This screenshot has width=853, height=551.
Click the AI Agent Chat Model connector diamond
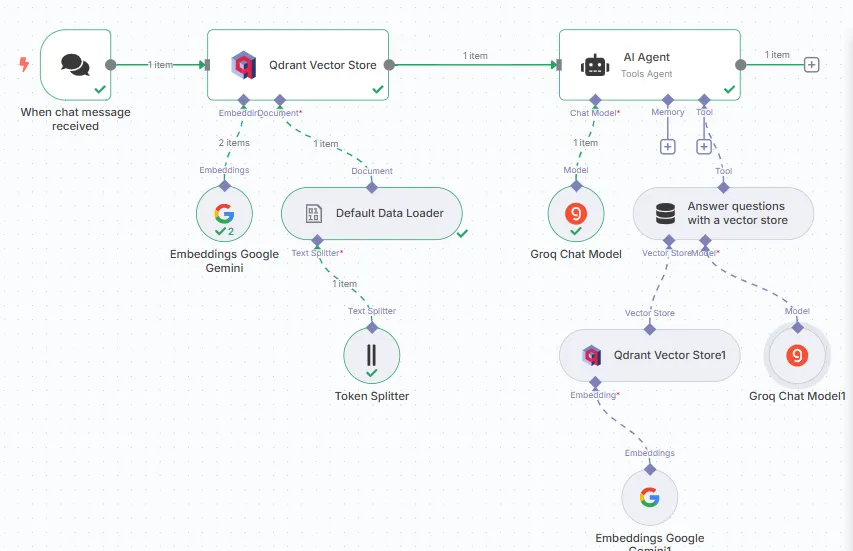click(x=595, y=100)
